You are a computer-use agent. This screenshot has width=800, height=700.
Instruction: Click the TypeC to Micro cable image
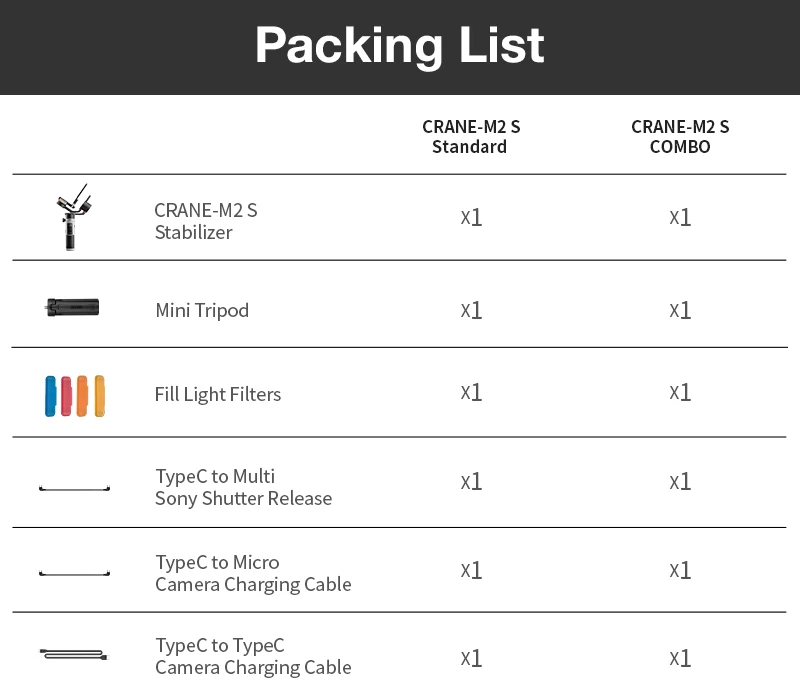pyautogui.click(x=74, y=574)
